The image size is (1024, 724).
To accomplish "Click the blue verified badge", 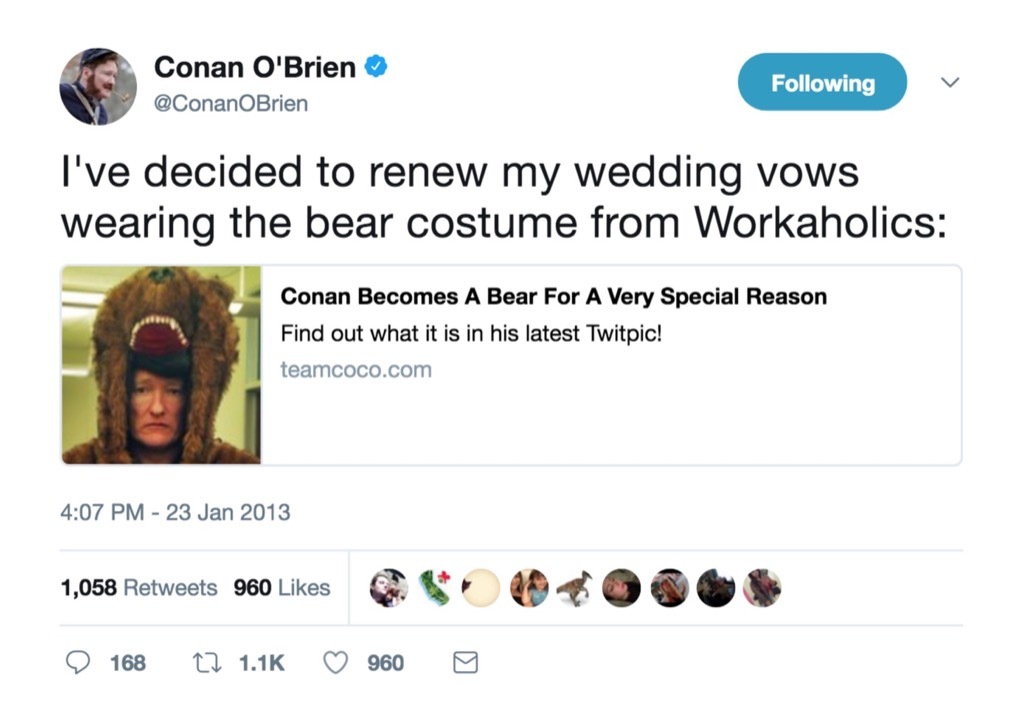I will click(374, 64).
